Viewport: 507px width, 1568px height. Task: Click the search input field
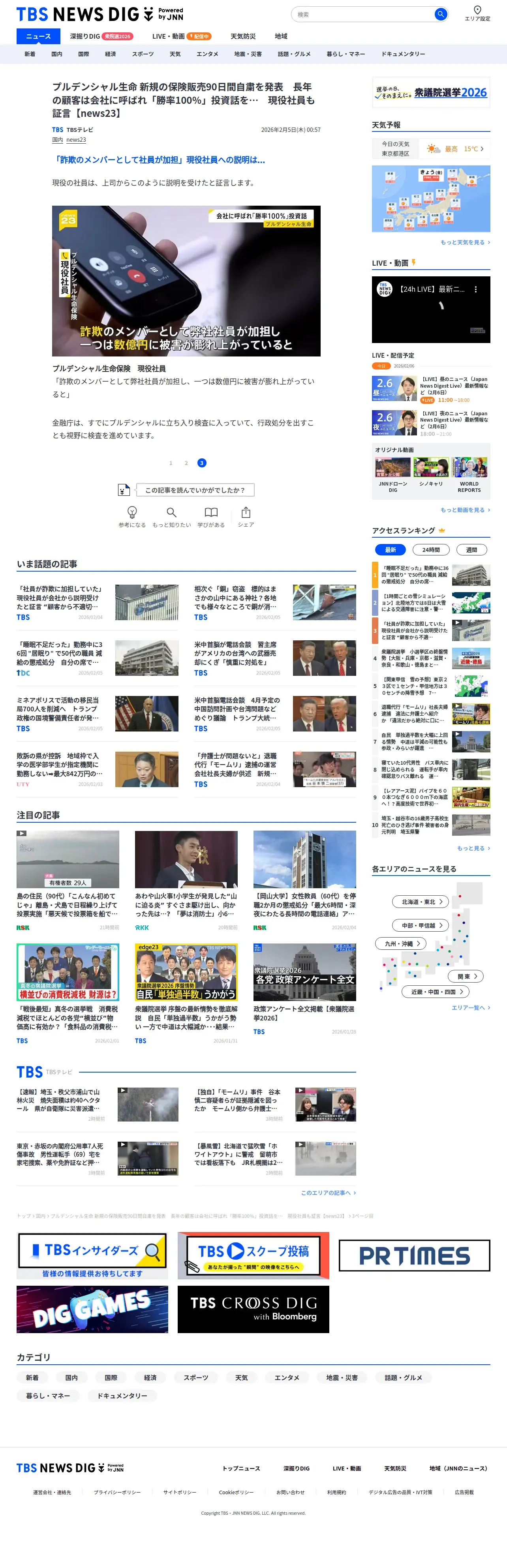[x=363, y=14]
